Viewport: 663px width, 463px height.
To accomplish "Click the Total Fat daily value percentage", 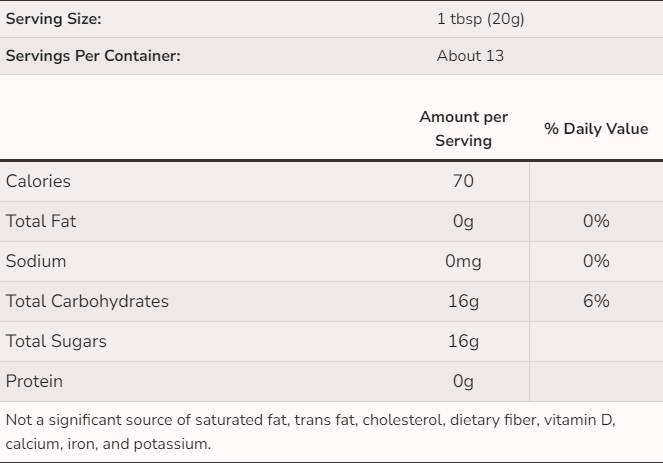I will (596, 221).
